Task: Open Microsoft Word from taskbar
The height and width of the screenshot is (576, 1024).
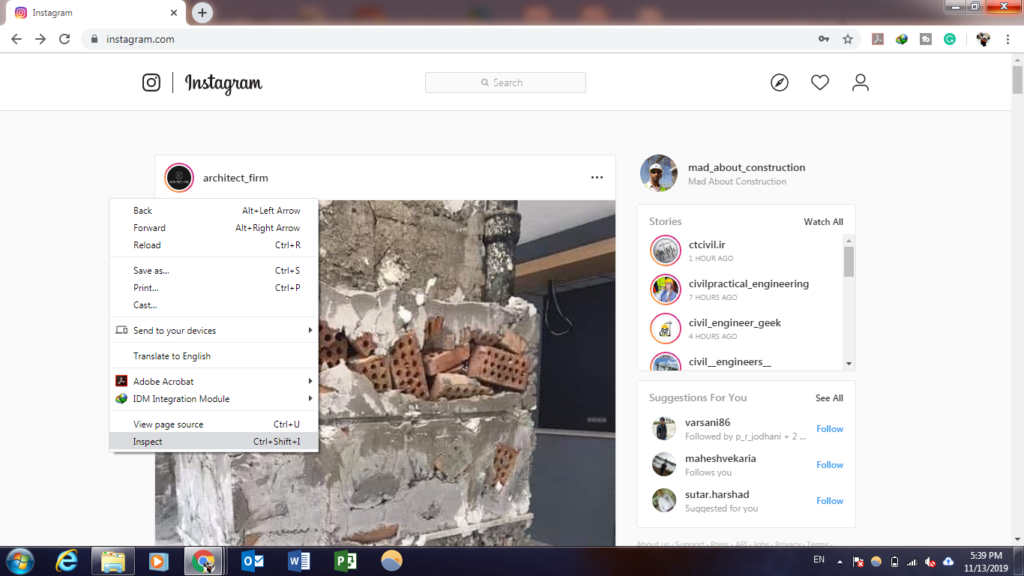Action: tap(299, 561)
